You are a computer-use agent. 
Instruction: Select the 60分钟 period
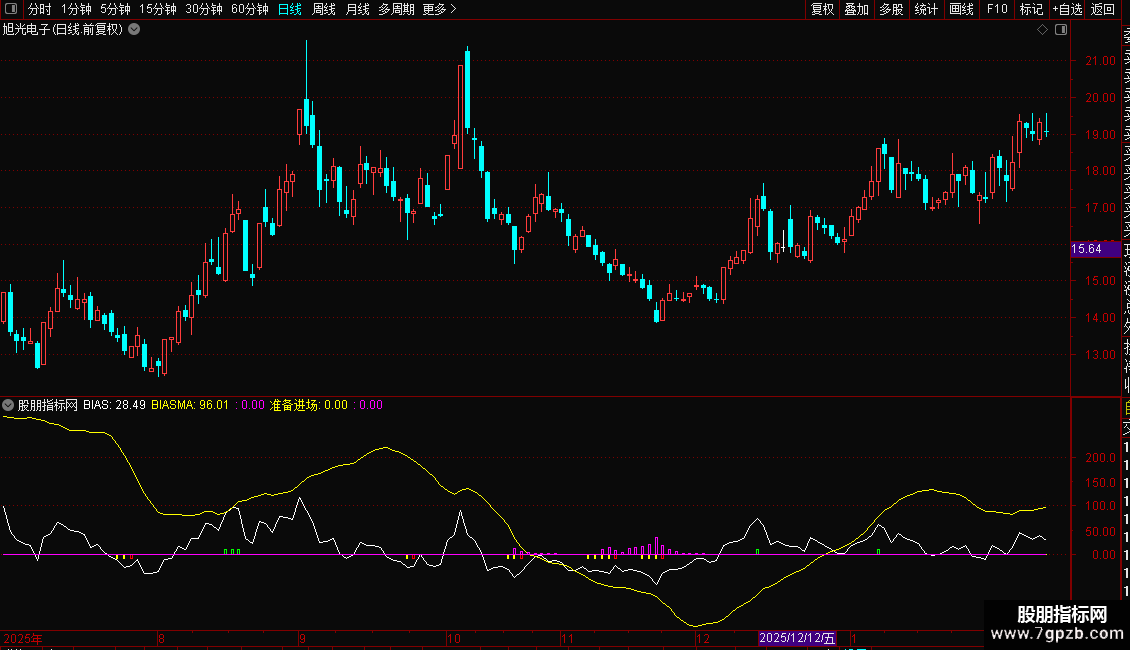coord(250,9)
